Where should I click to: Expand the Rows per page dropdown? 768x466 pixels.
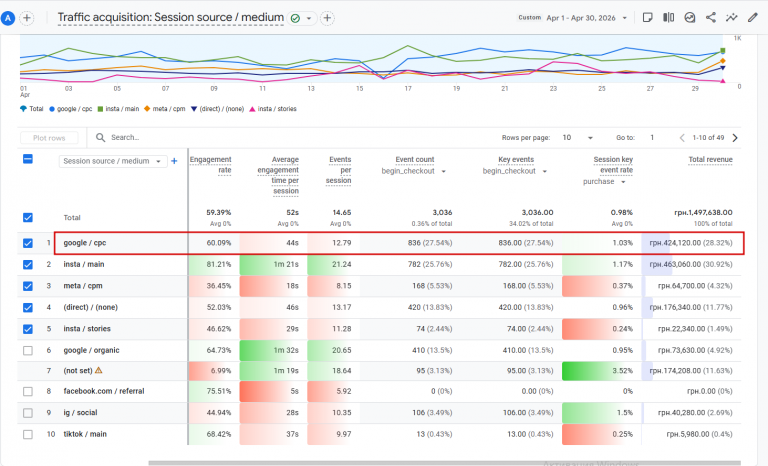tap(578, 138)
